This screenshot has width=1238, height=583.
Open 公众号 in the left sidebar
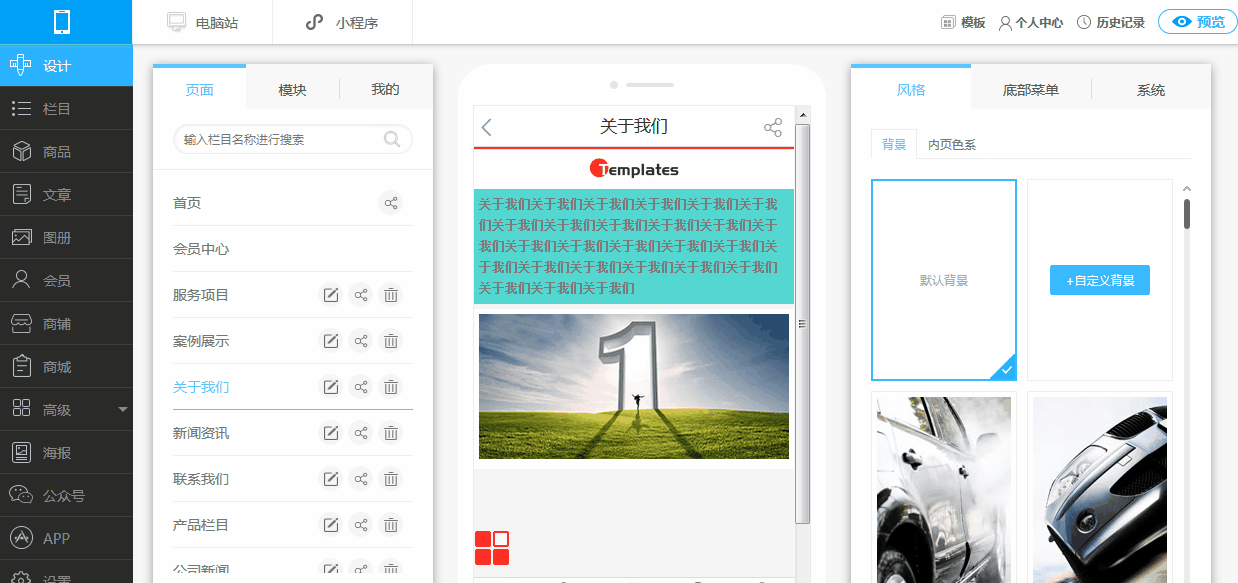66,496
